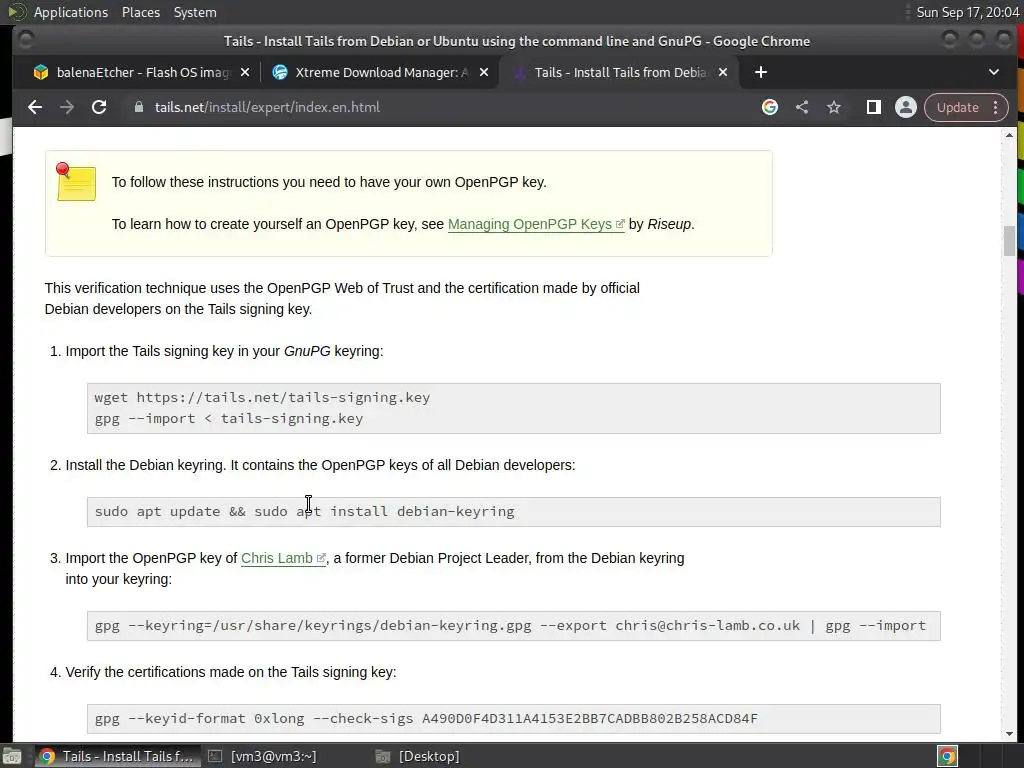Open a new tab with the plus button

761,72
